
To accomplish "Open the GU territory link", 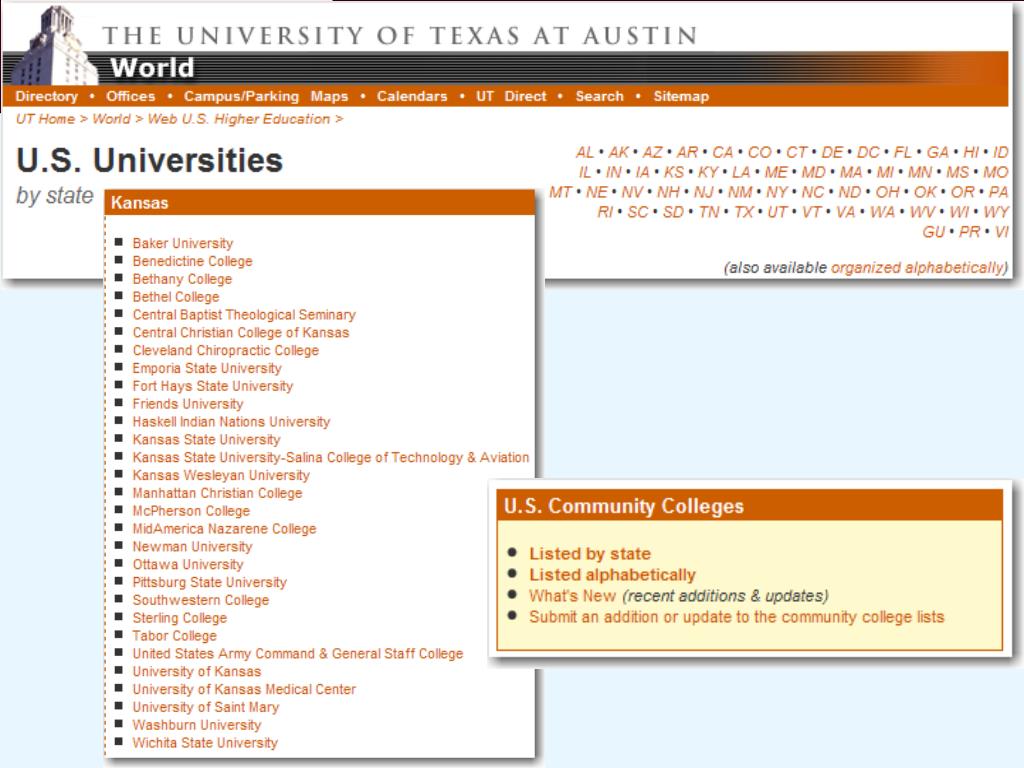I will (933, 232).
